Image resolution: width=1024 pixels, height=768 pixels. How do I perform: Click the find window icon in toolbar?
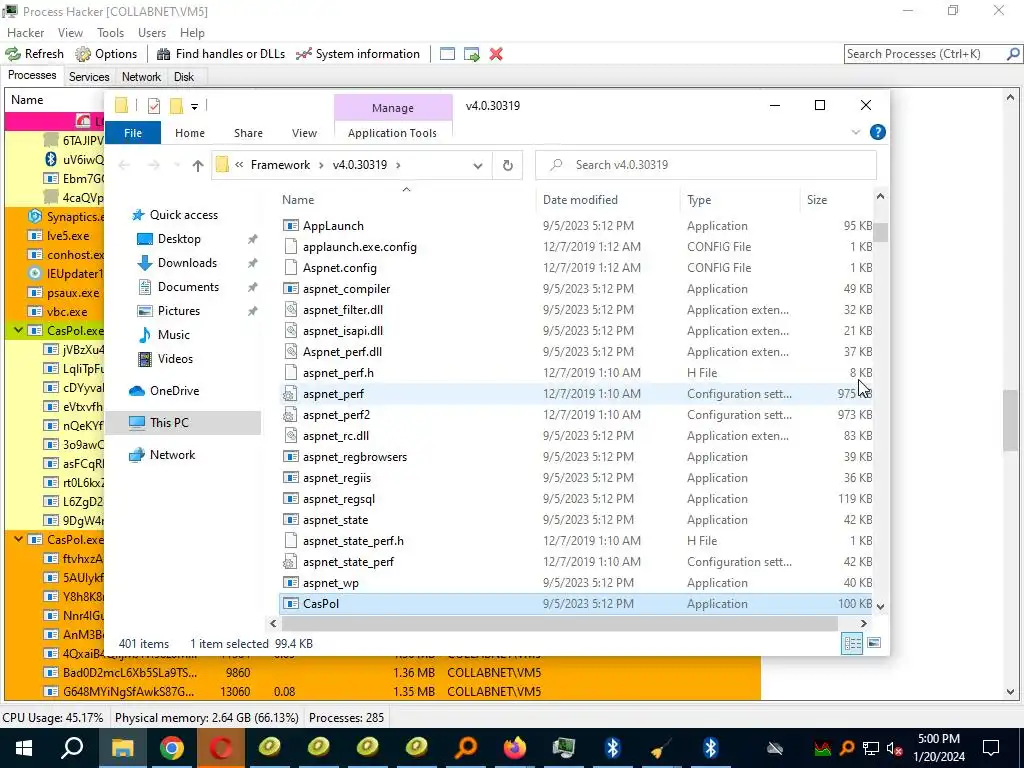click(x=447, y=54)
